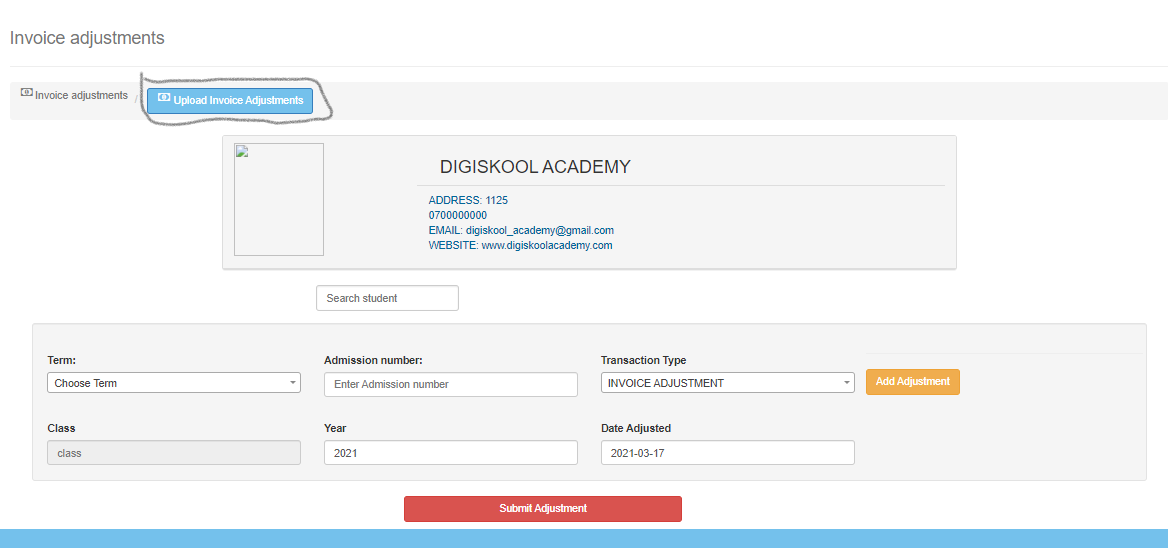Click the DIGISKOOL ACADEMY school title
Image resolution: width=1168 pixels, height=548 pixels.
[x=535, y=167]
